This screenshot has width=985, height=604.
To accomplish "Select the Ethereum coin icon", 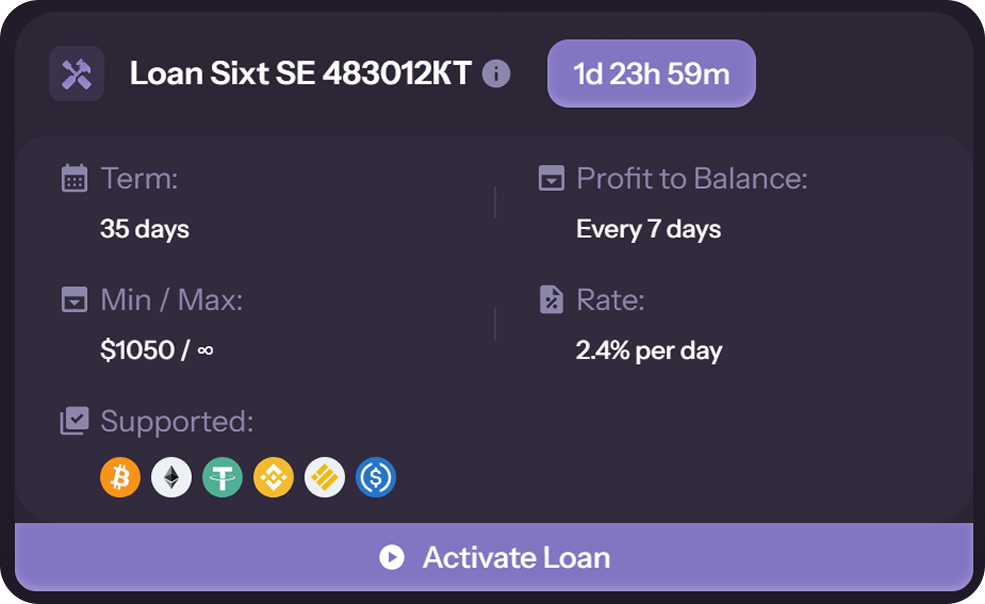I will tap(171, 478).
